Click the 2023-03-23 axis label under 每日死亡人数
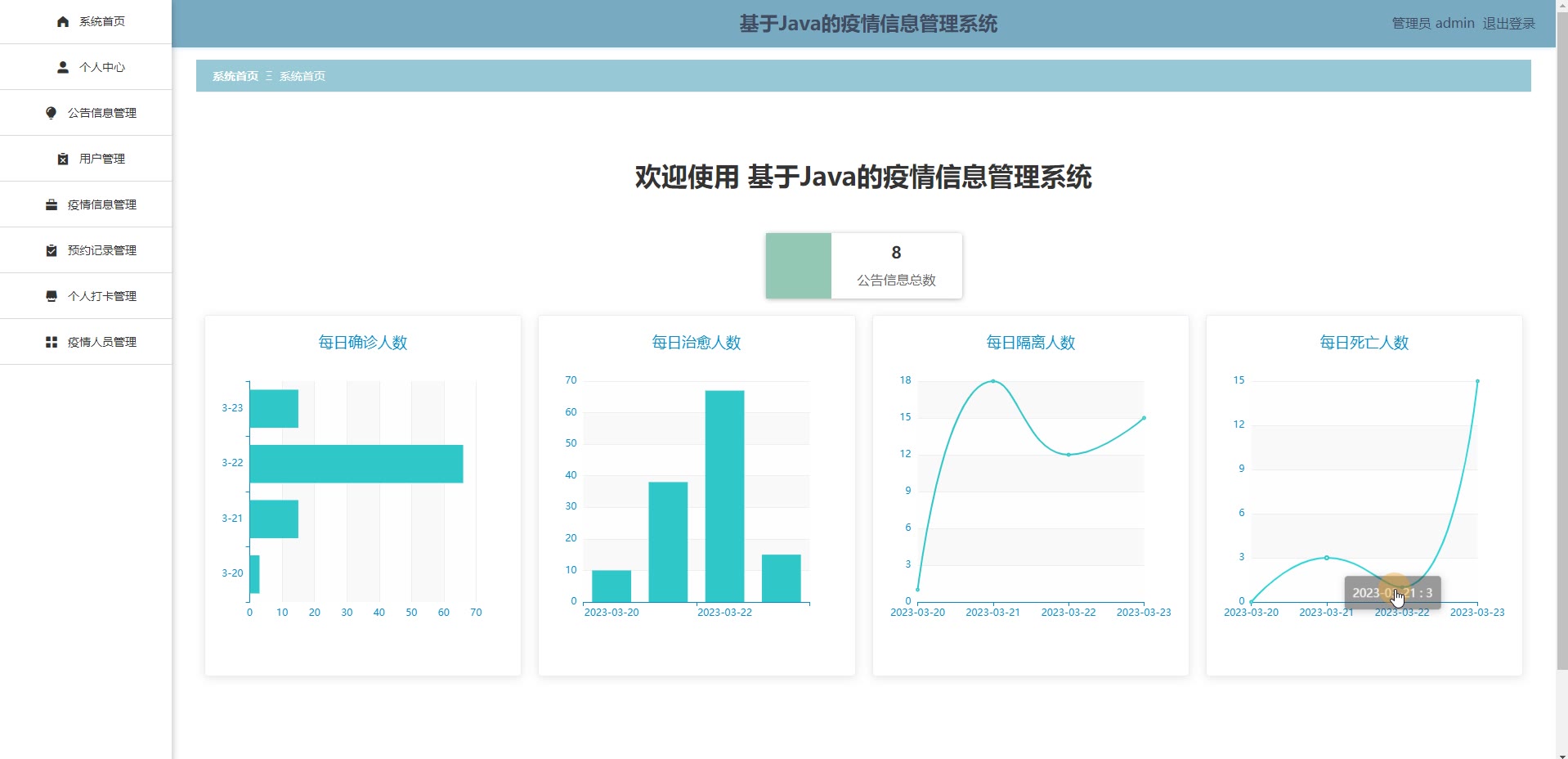 (x=1477, y=612)
